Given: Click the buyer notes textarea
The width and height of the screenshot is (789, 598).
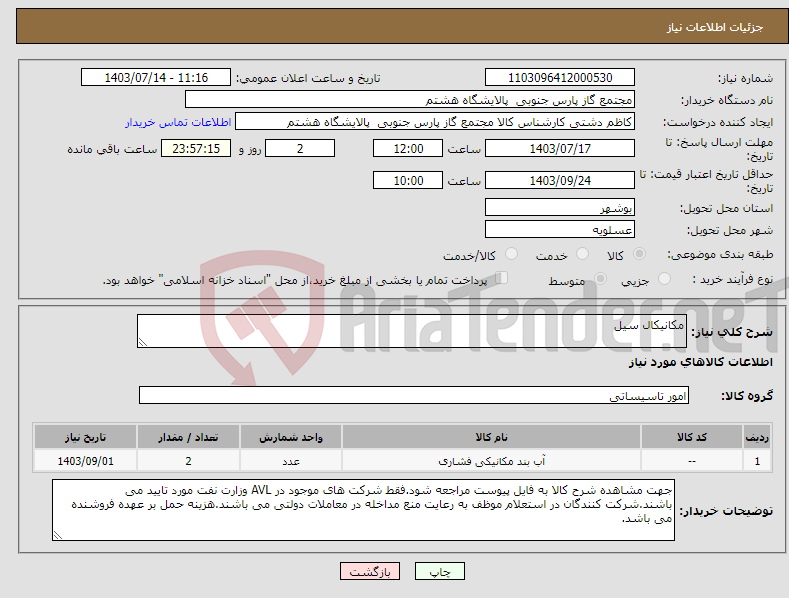Looking at the screenshot, I should (x=363, y=510).
